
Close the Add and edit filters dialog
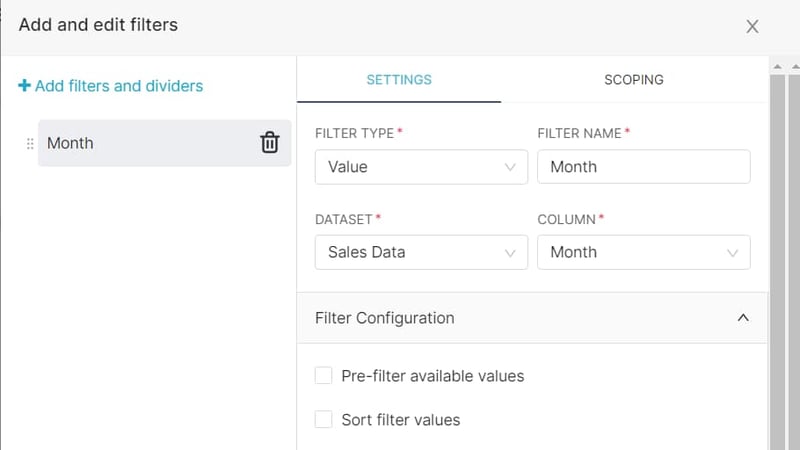752,27
